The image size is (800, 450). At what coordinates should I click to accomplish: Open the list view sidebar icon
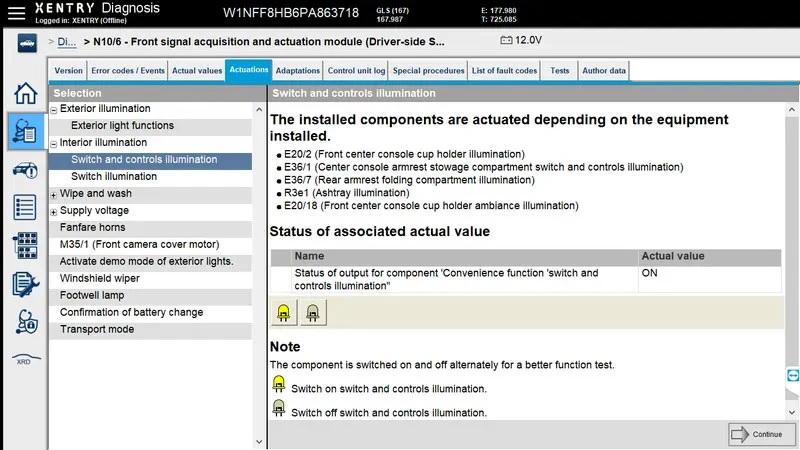click(x=25, y=207)
